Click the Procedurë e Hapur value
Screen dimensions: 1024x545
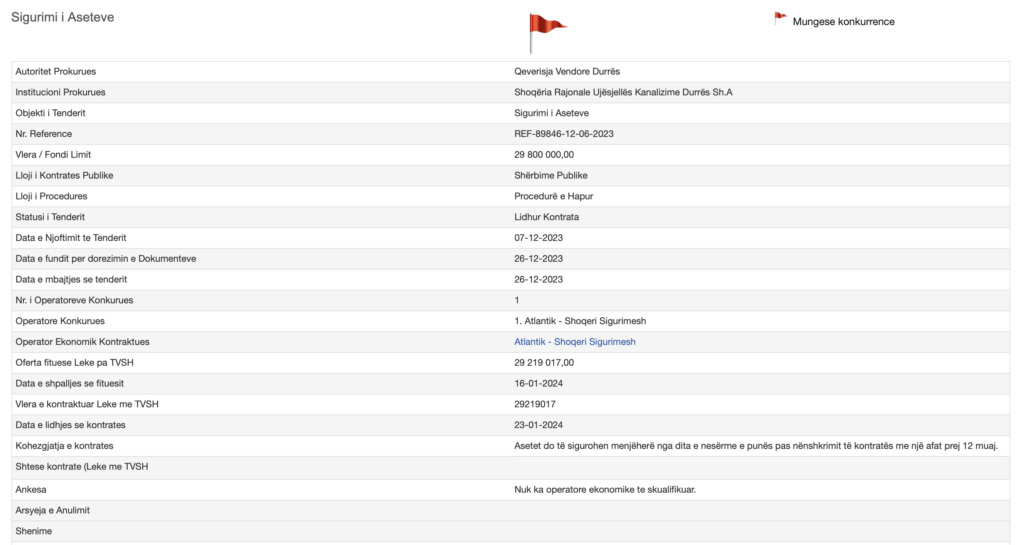tap(553, 196)
